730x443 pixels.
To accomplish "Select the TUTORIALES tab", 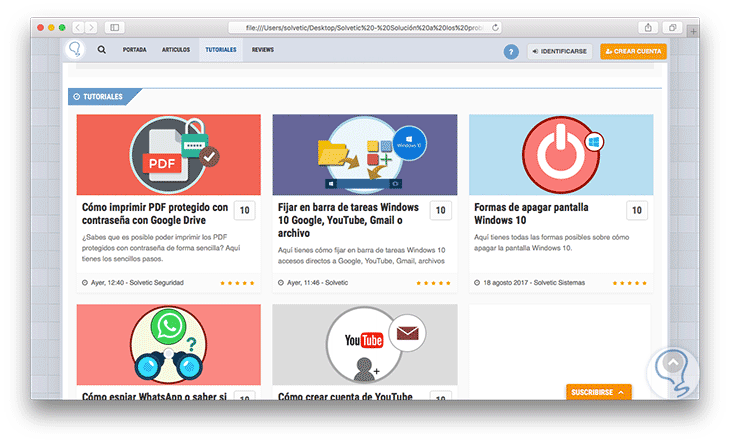I will click(221, 50).
